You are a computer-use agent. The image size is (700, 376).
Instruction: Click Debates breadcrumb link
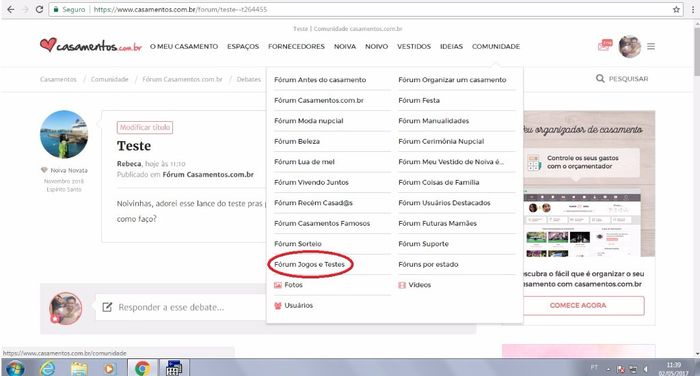249,79
